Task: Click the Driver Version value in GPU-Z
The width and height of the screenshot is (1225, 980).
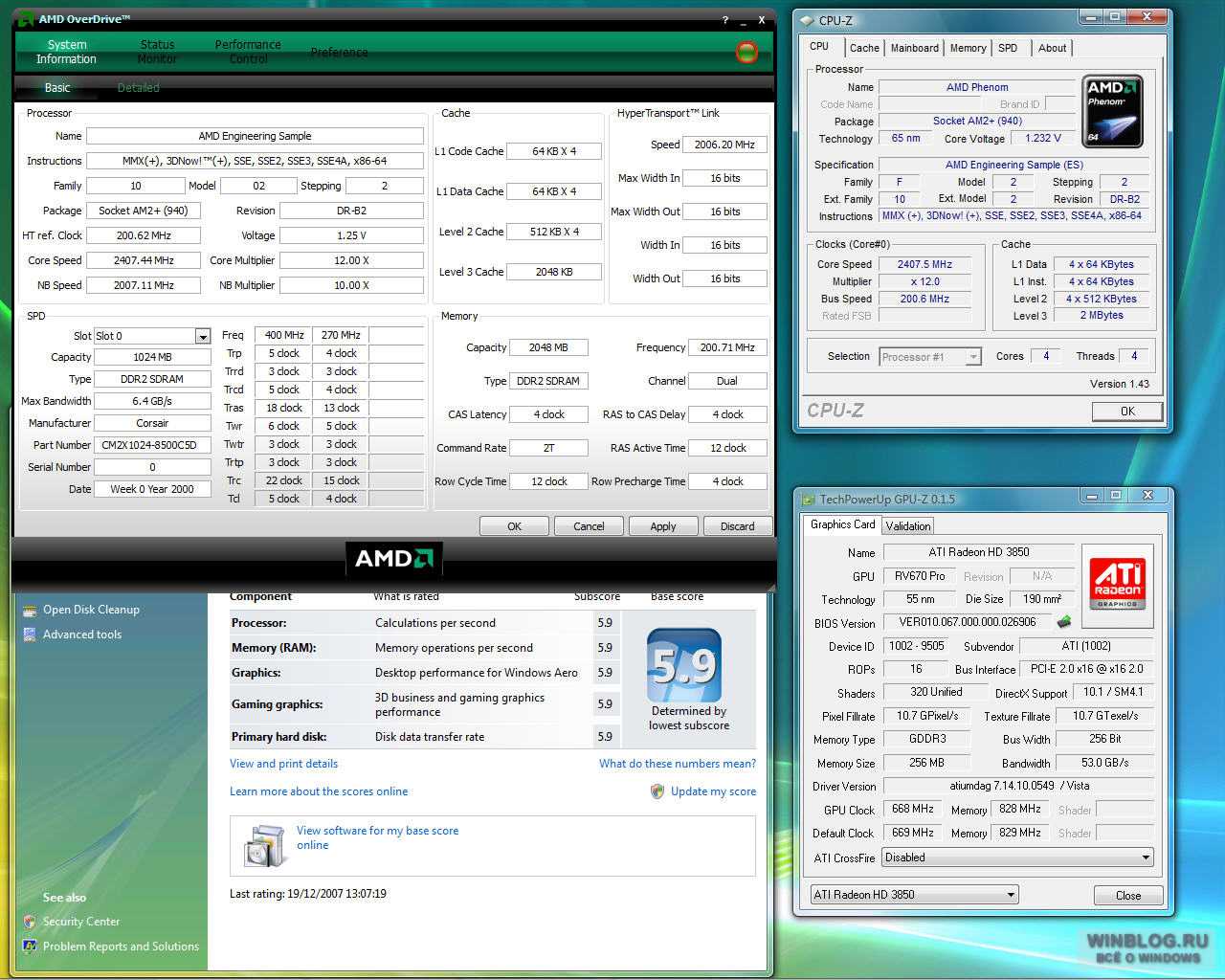Action: 1017,786
